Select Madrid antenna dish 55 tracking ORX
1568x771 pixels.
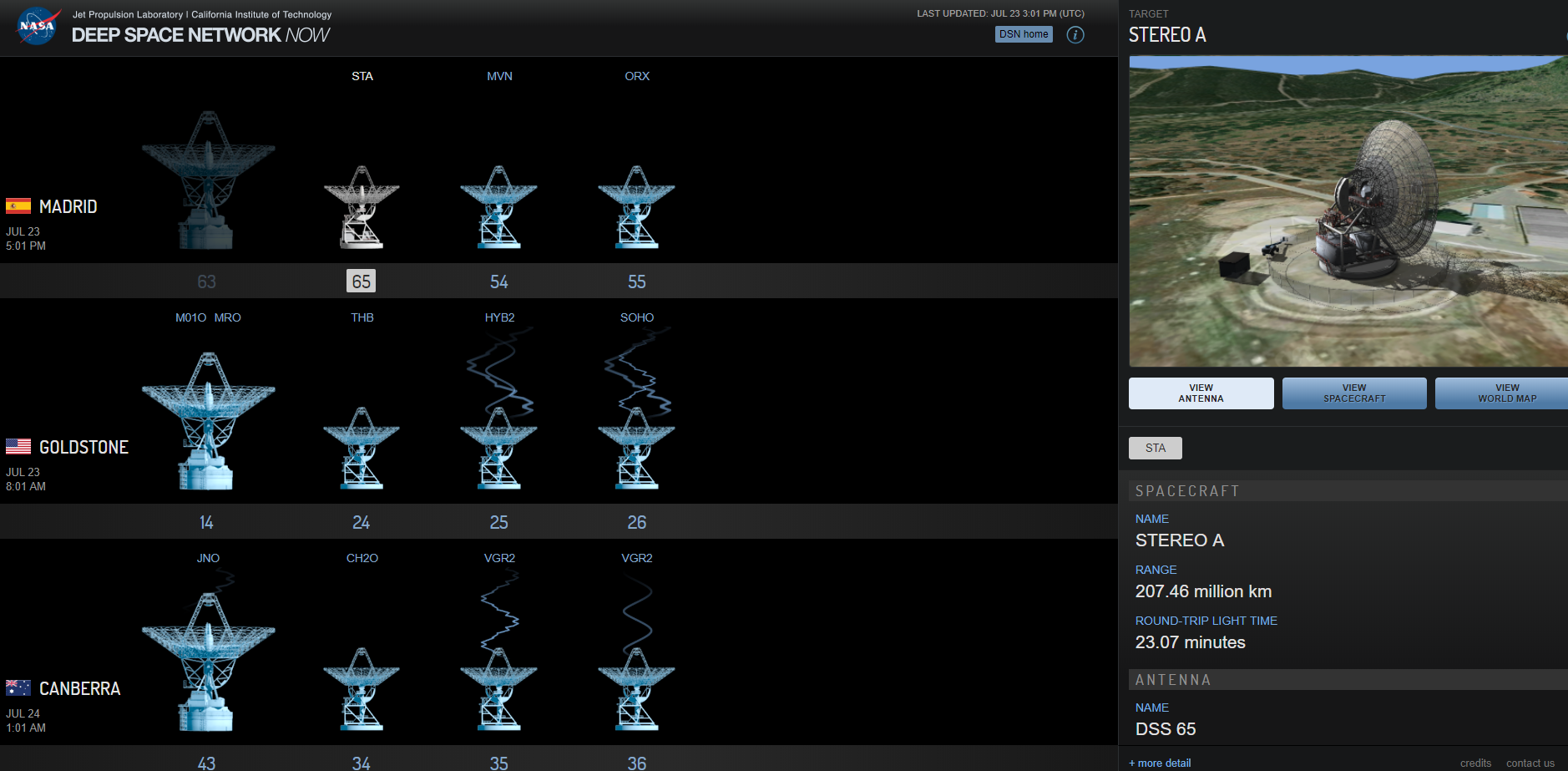(637, 207)
